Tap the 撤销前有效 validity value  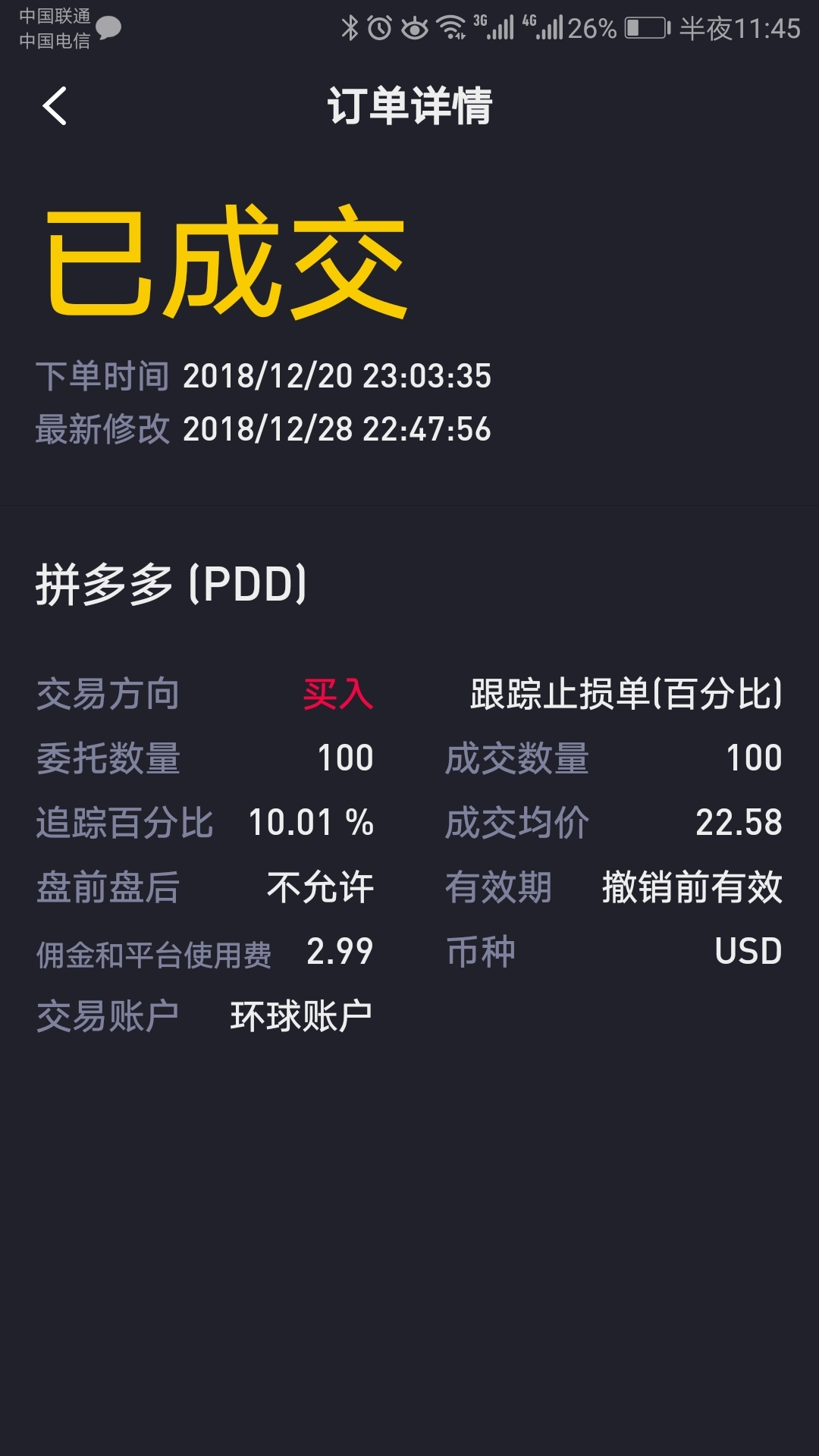(x=692, y=887)
